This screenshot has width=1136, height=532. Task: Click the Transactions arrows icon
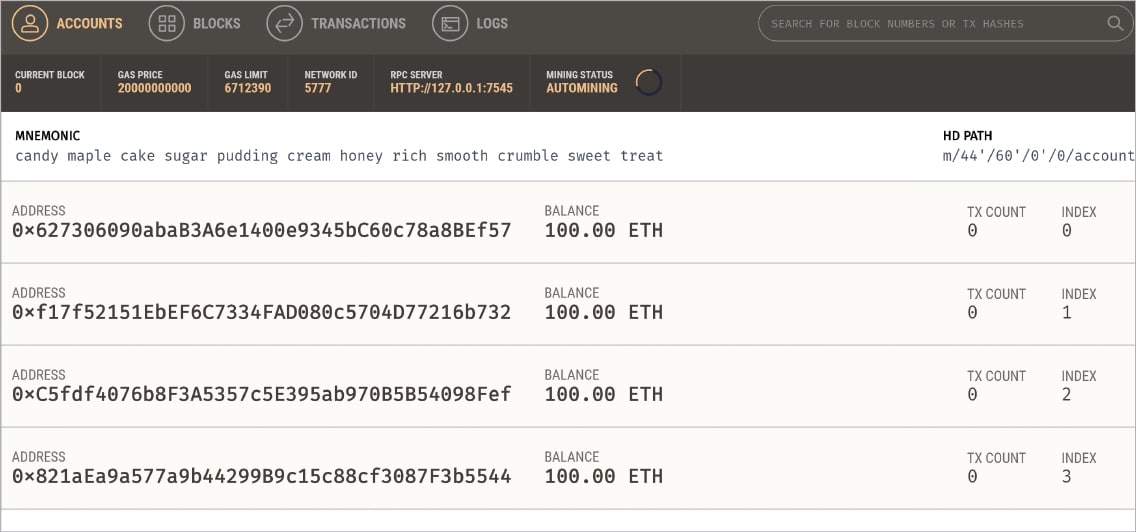click(x=284, y=23)
